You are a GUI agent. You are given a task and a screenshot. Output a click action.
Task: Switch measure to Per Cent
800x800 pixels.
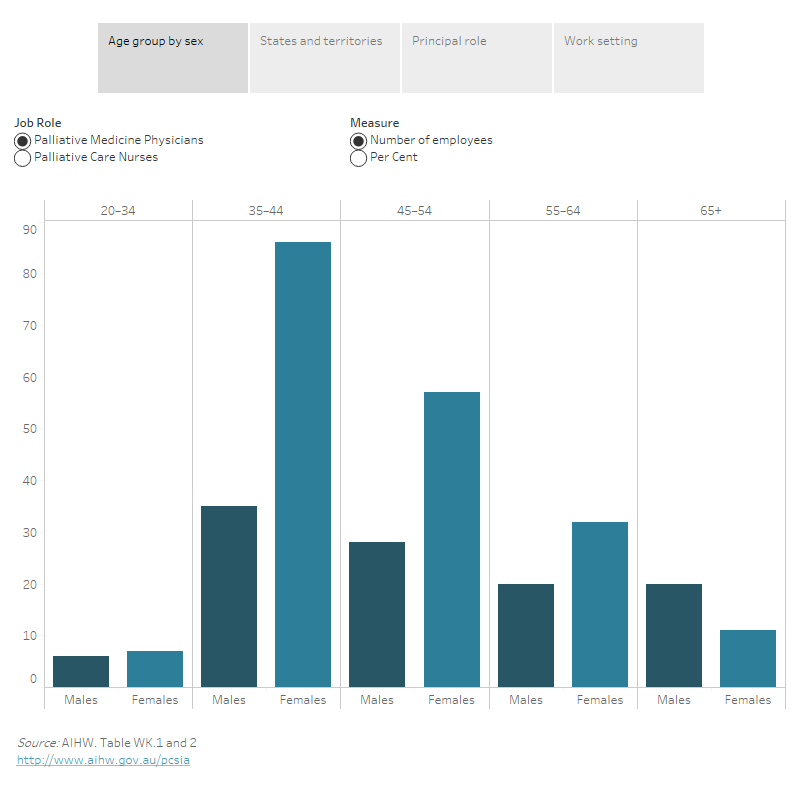click(x=359, y=158)
